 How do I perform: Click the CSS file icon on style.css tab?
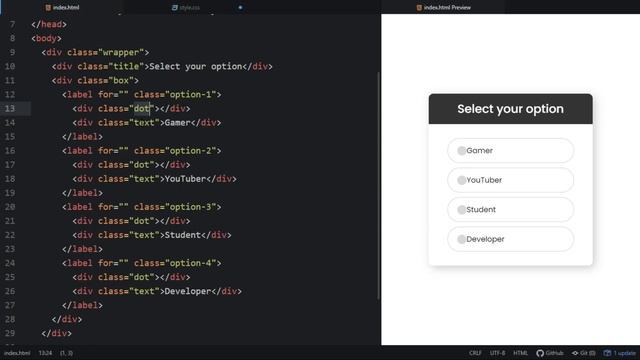click(175, 7)
